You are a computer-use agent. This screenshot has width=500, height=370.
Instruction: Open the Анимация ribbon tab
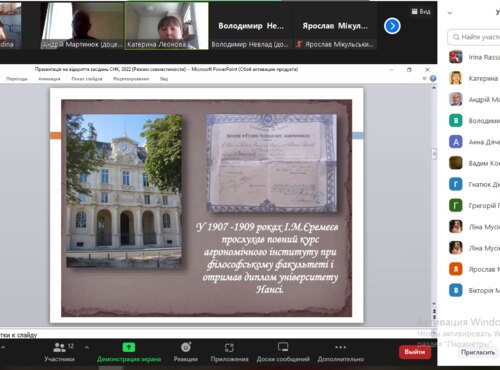click(x=49, y=79)
